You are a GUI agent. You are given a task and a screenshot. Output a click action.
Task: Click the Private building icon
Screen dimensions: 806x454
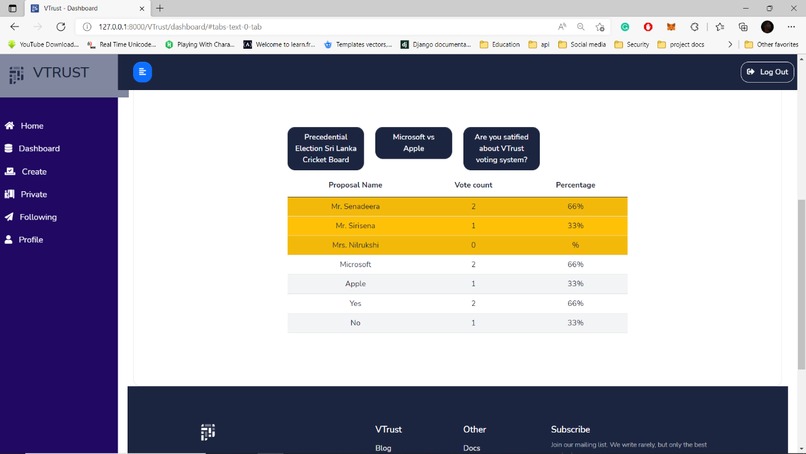click(9, 194)
